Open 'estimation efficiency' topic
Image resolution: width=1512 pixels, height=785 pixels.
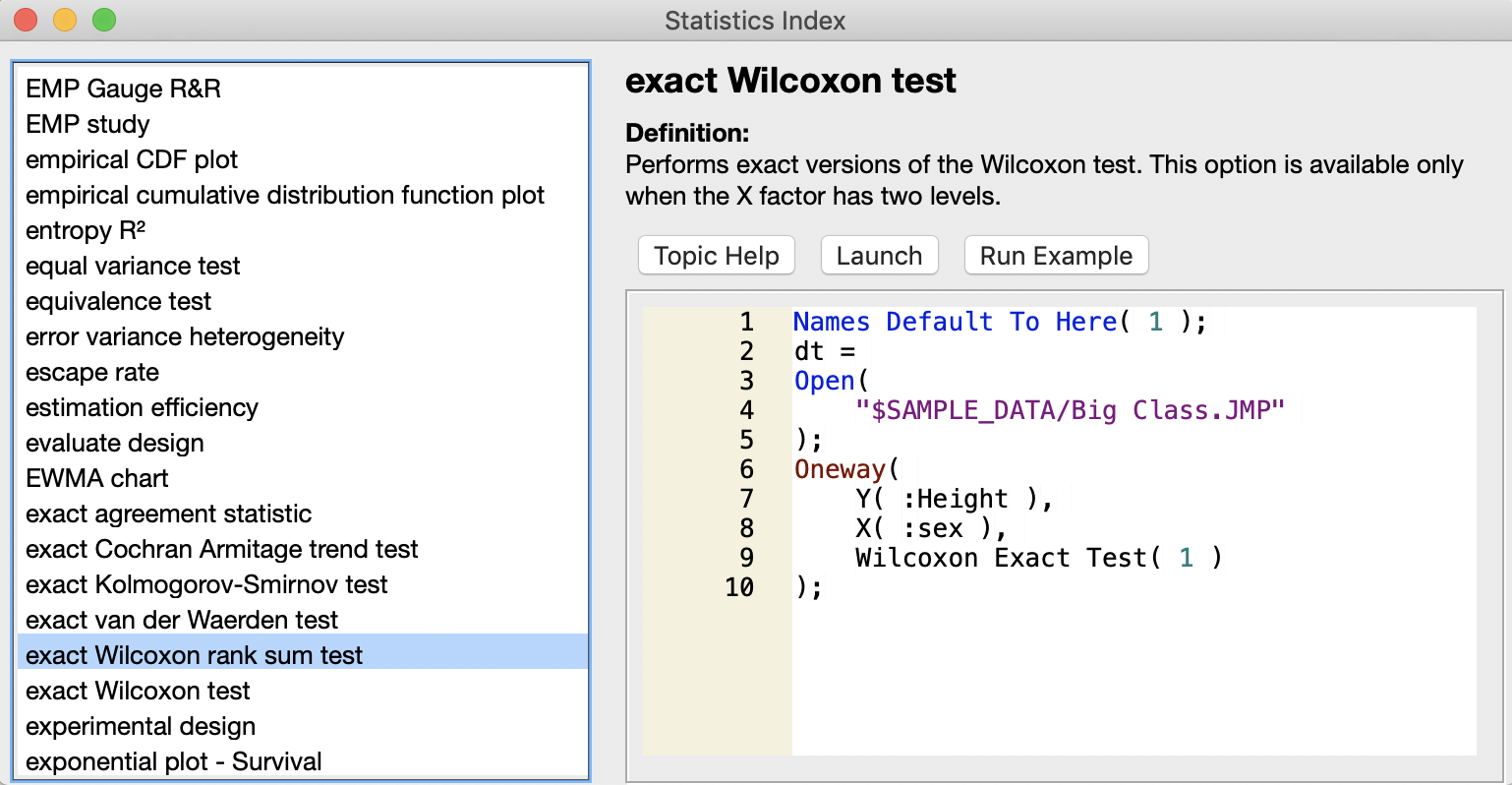[142, 407]
